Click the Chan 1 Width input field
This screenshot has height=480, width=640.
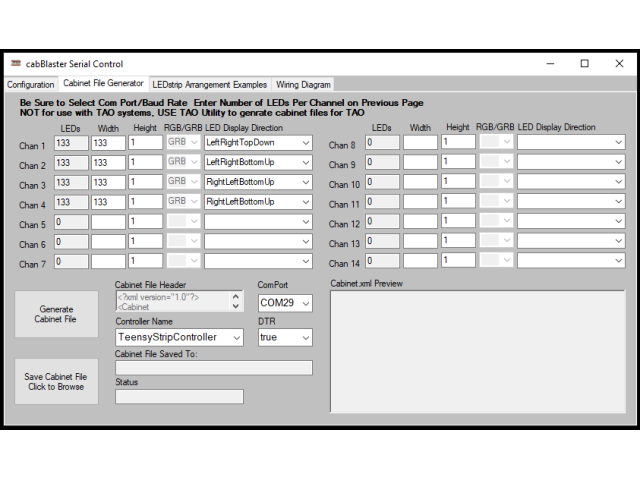[107, 143]
